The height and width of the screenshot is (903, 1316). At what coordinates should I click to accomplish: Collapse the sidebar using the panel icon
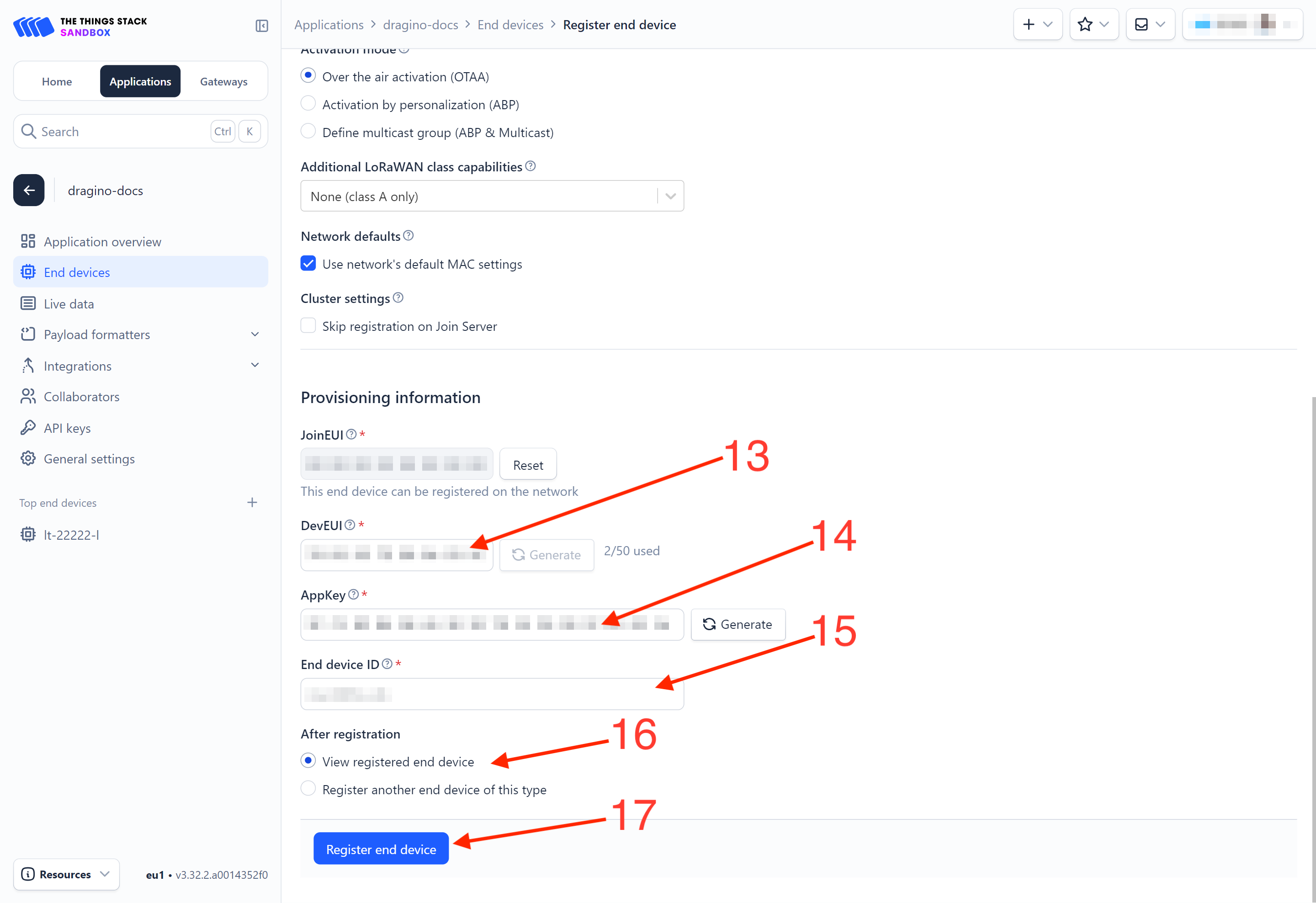[x=262, y=26]
